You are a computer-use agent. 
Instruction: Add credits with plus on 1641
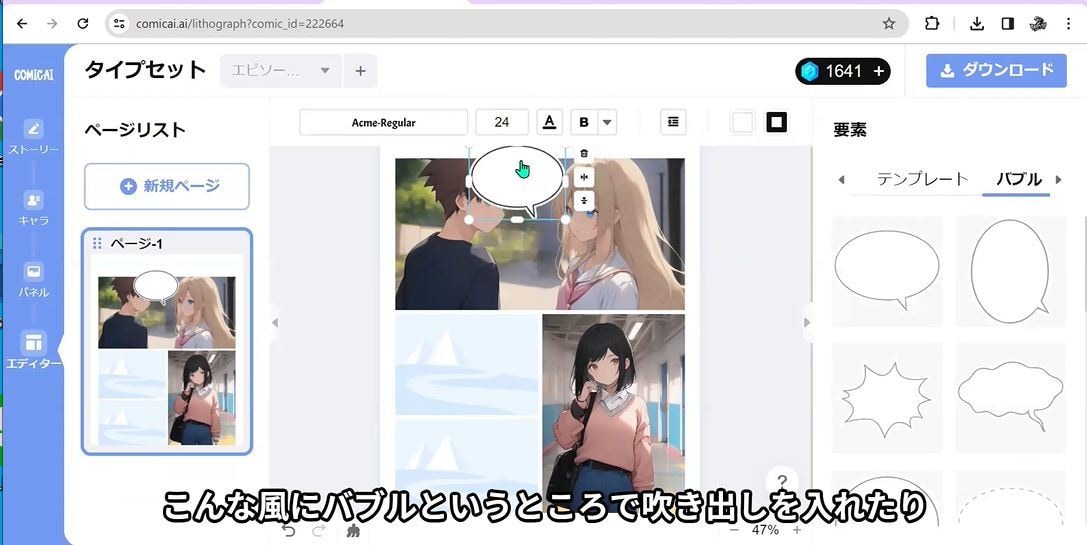[x=878, y=71]
